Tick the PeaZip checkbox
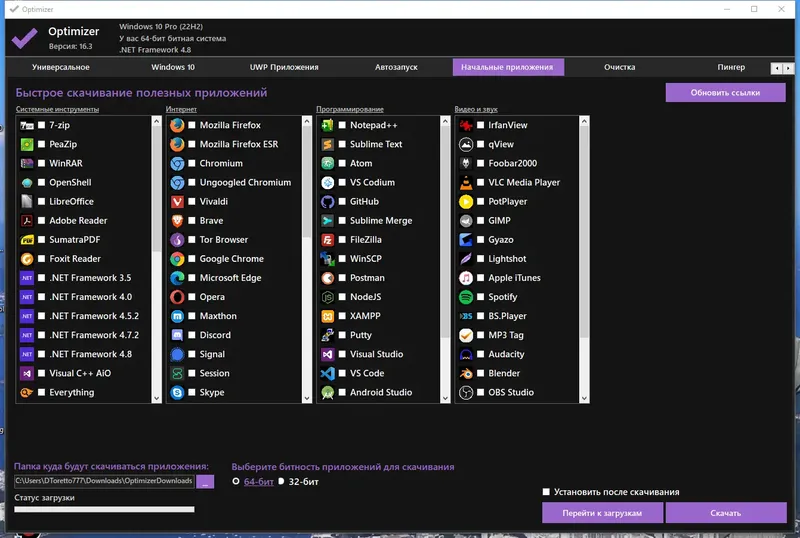The image size is (800, 538). (x=41, y=144)
